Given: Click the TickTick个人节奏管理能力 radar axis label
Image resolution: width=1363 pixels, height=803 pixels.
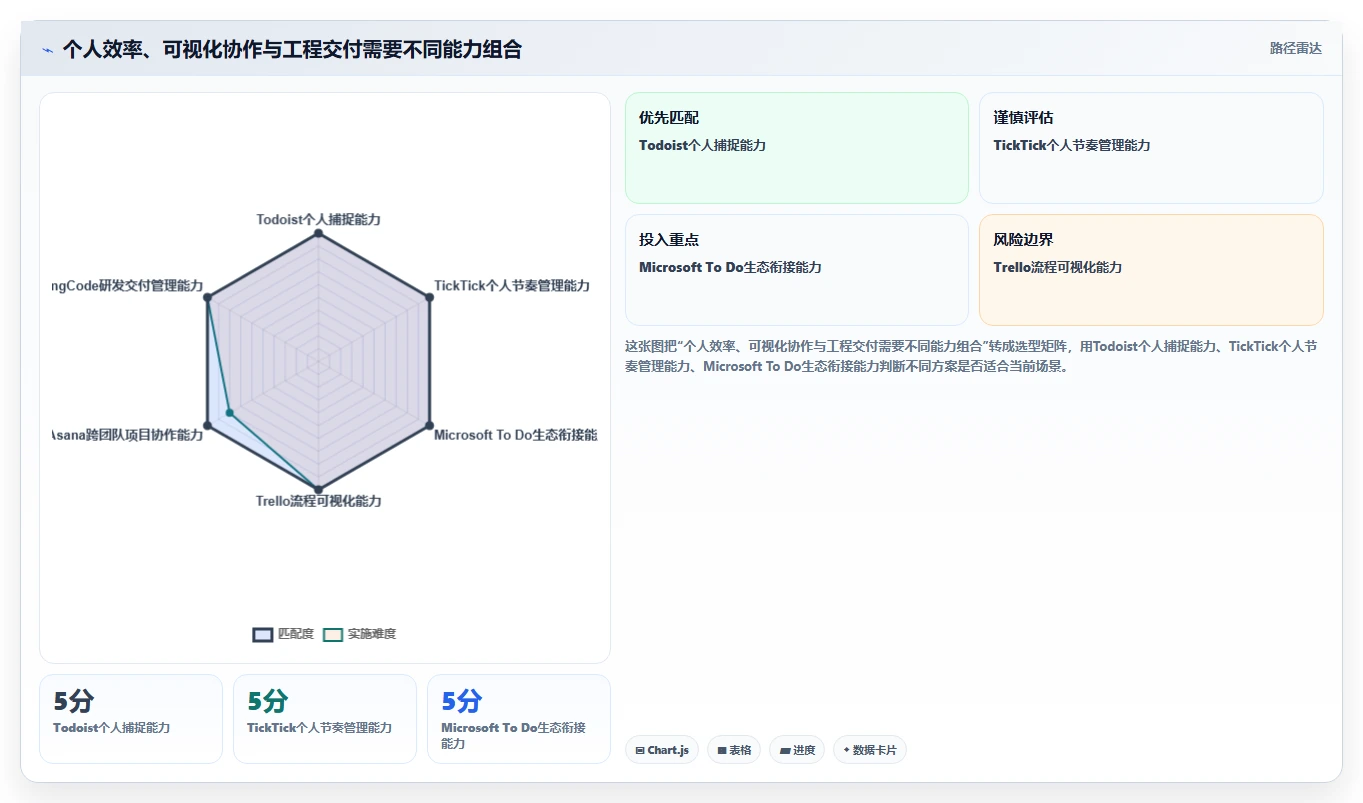Looking at the screenshot, I should click(512, 286).
